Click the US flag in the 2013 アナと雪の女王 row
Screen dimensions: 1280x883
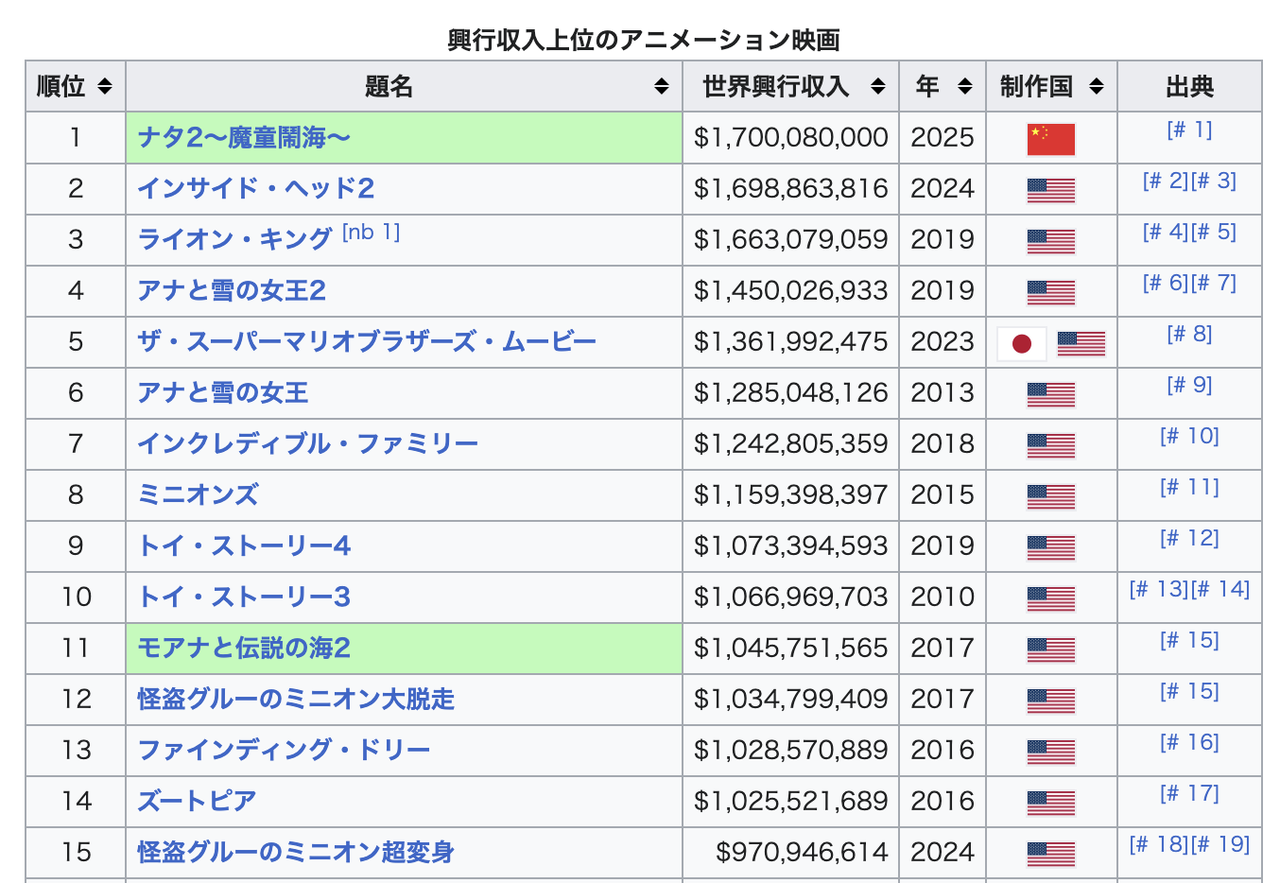pyautogui.click(x=1051, y=394)
